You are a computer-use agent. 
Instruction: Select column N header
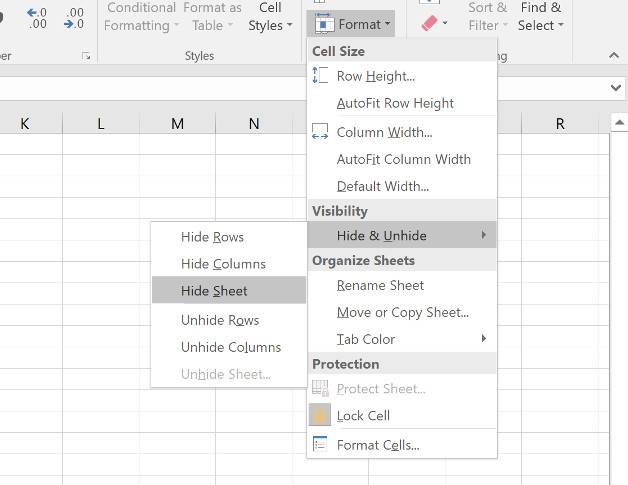(x=254, y=123)
